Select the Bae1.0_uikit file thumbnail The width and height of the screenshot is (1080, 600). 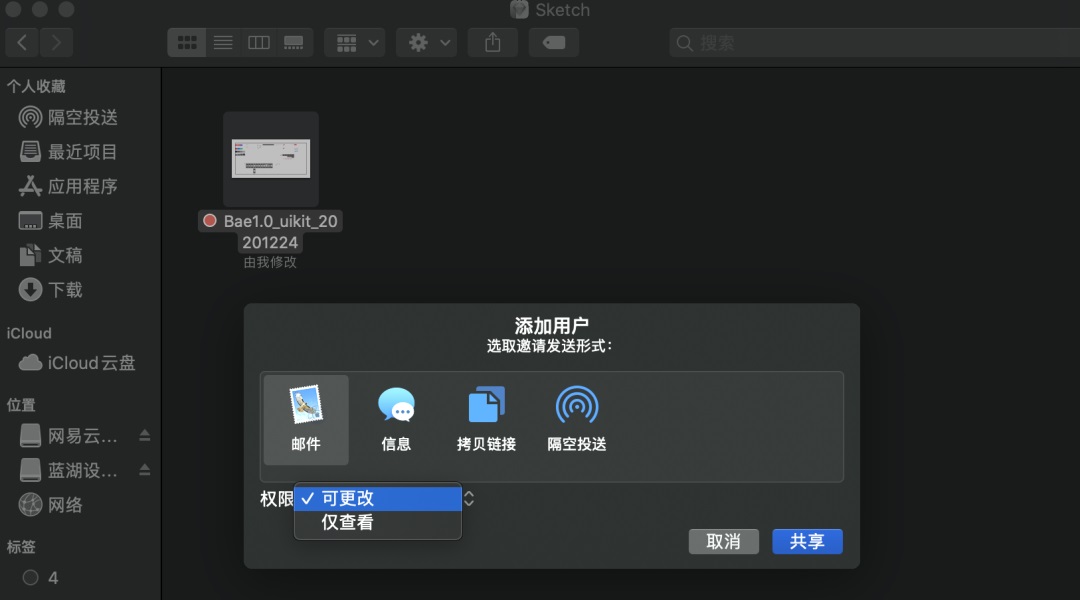pyautogui.click(x=271, y=158)
